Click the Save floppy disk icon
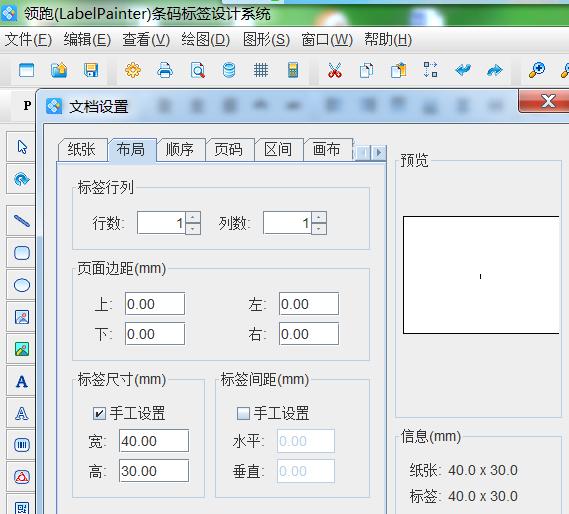Screen dimensions: 569x514 click(x=90, y=70)
